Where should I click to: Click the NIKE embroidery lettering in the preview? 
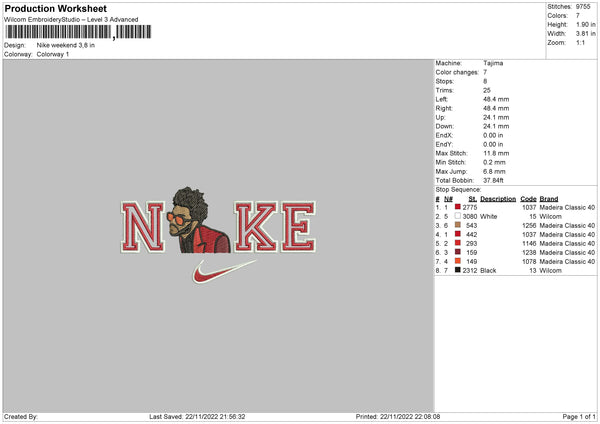point(218,227)
